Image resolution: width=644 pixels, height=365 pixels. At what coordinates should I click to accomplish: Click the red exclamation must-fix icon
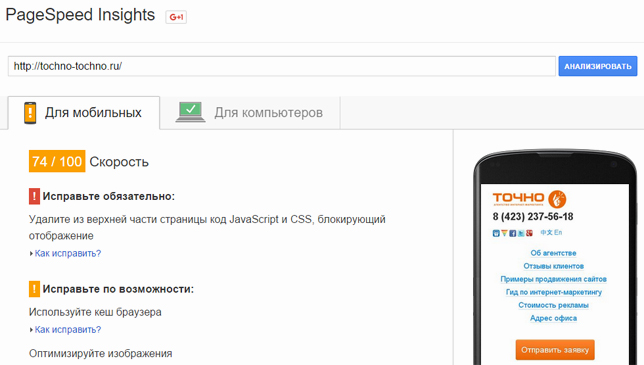[34, 196]
